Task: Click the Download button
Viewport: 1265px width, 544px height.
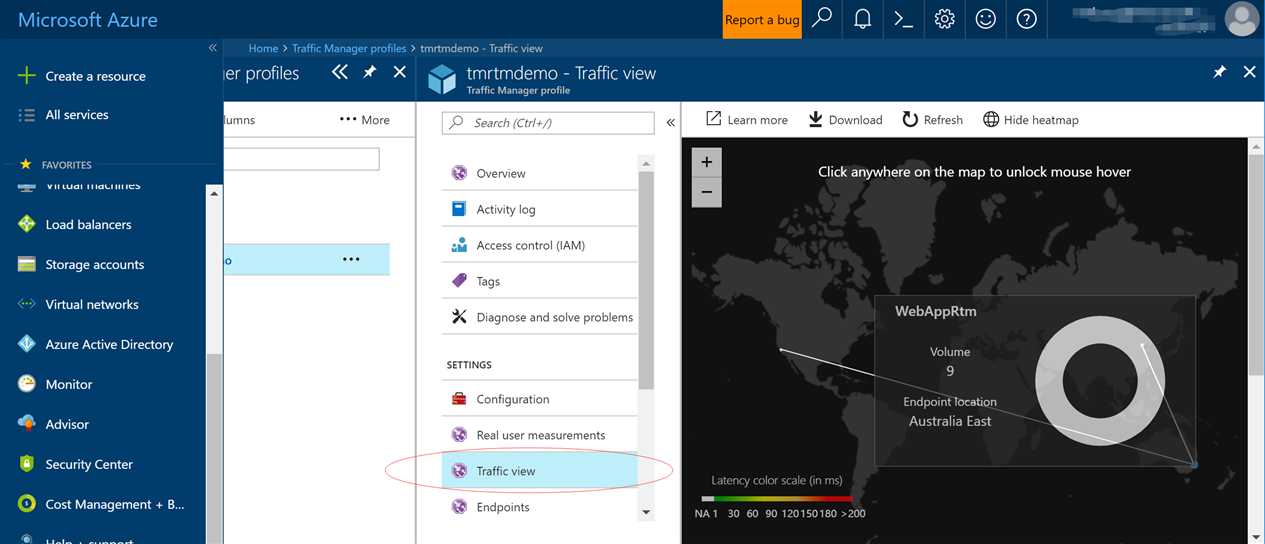Action: click(845, 120)
